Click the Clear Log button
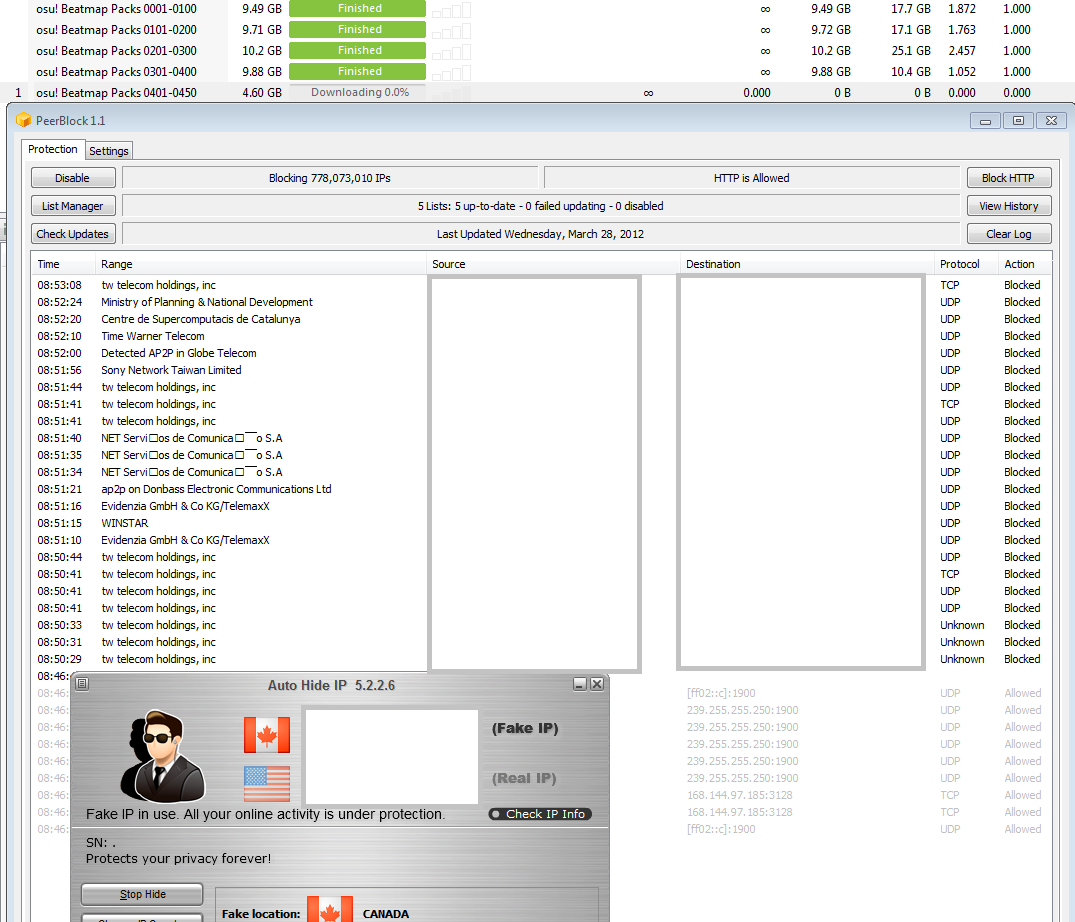Image resolution: width=1075 pixels, height=922 pixels. [1008, 234]
